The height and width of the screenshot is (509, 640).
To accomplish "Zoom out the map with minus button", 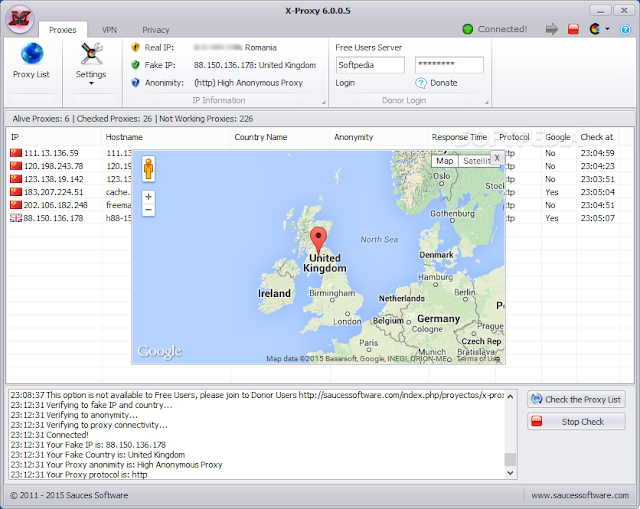I will [149, 210].
